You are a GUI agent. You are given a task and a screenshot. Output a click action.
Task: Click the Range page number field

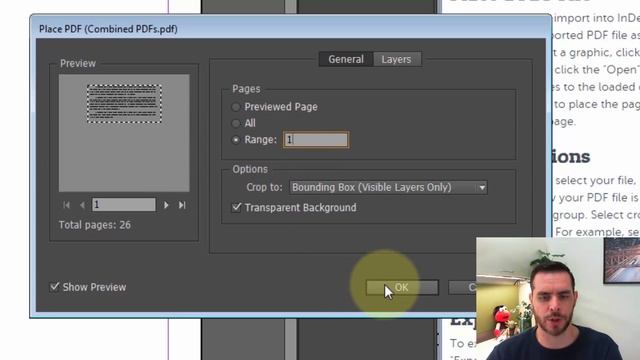pos(316,140)
